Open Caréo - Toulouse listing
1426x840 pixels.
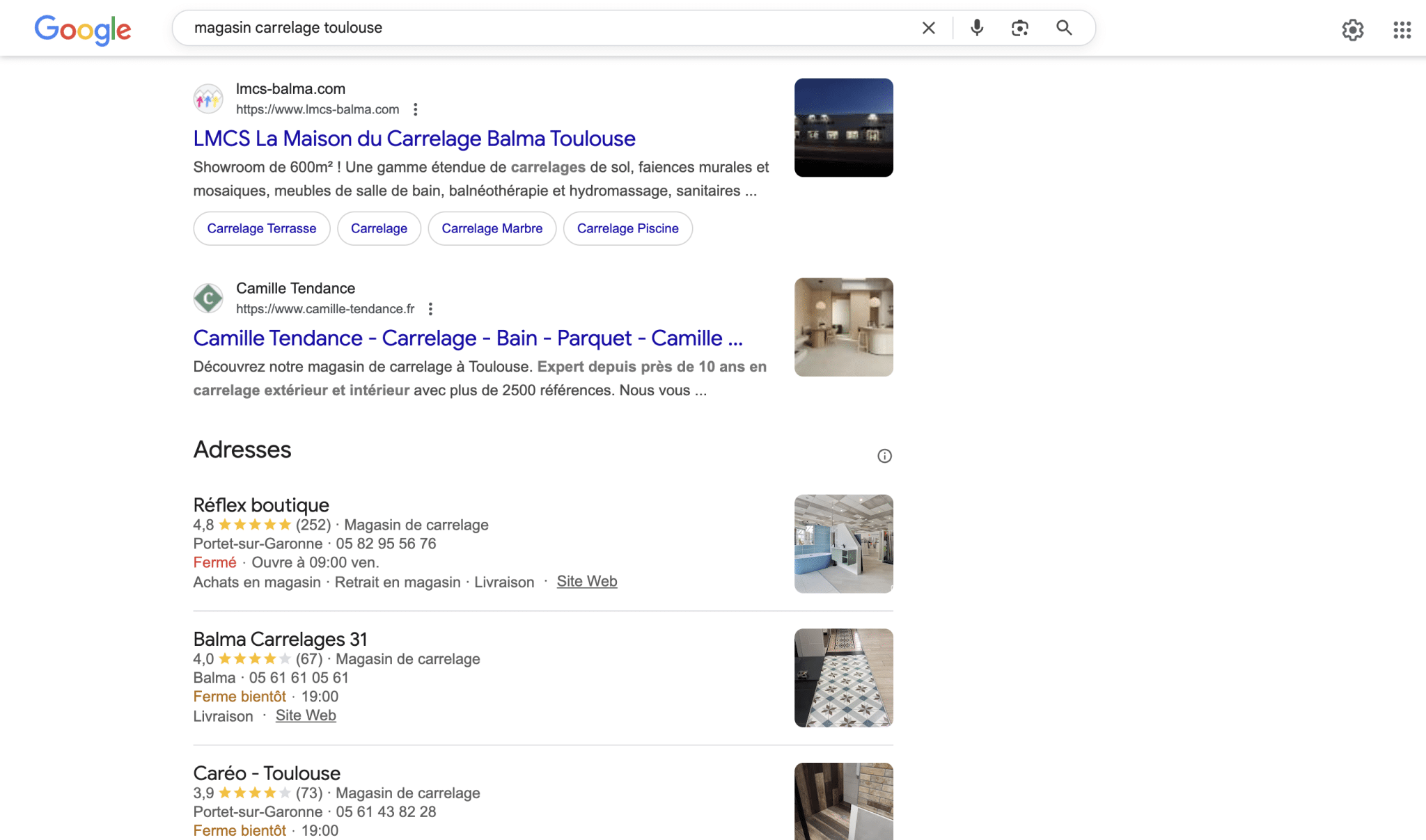pyautogui.click(x=267, y=773)
